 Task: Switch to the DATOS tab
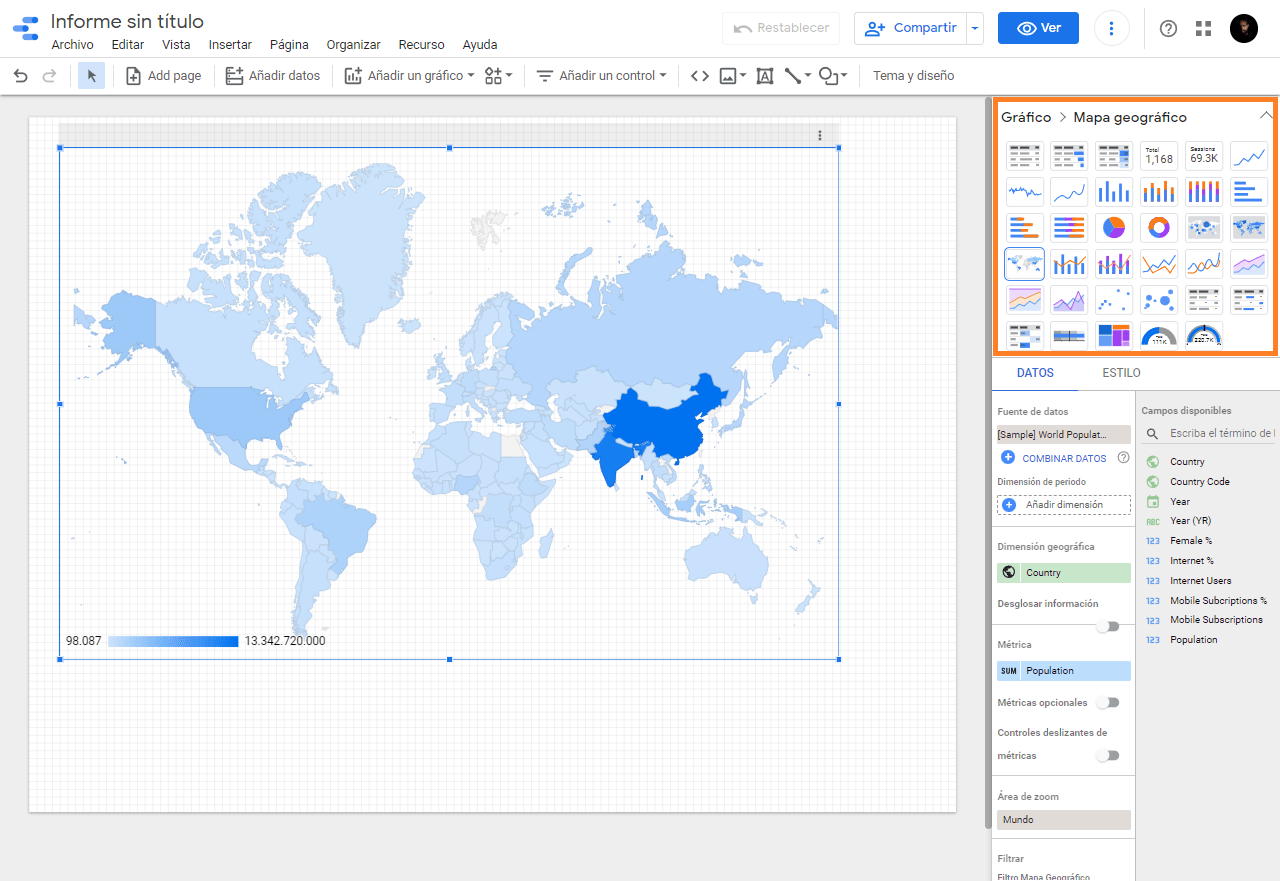(1035, 373)
